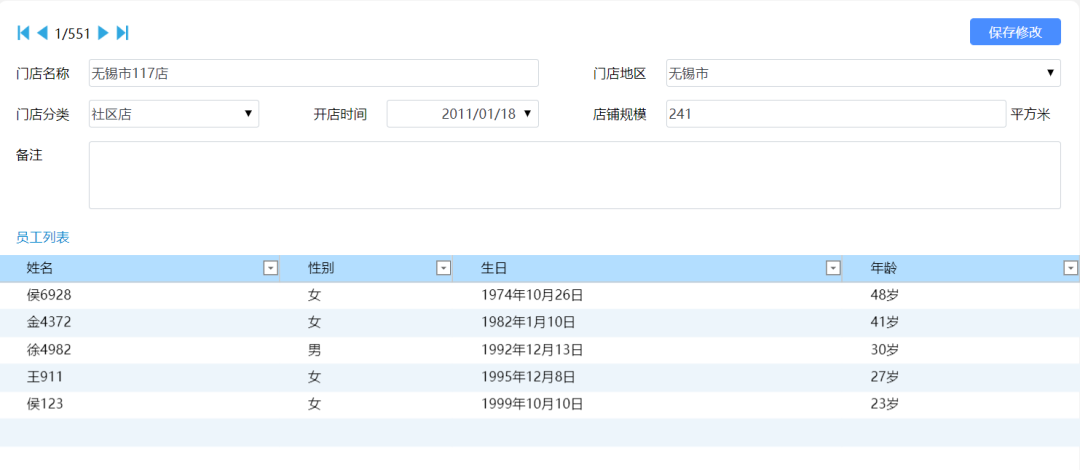Go to the first record

[23, 33]
